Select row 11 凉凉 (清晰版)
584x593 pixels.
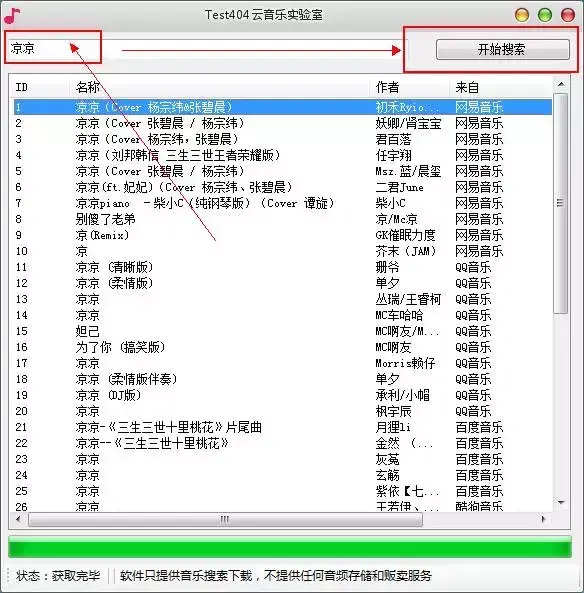(283, 267)
